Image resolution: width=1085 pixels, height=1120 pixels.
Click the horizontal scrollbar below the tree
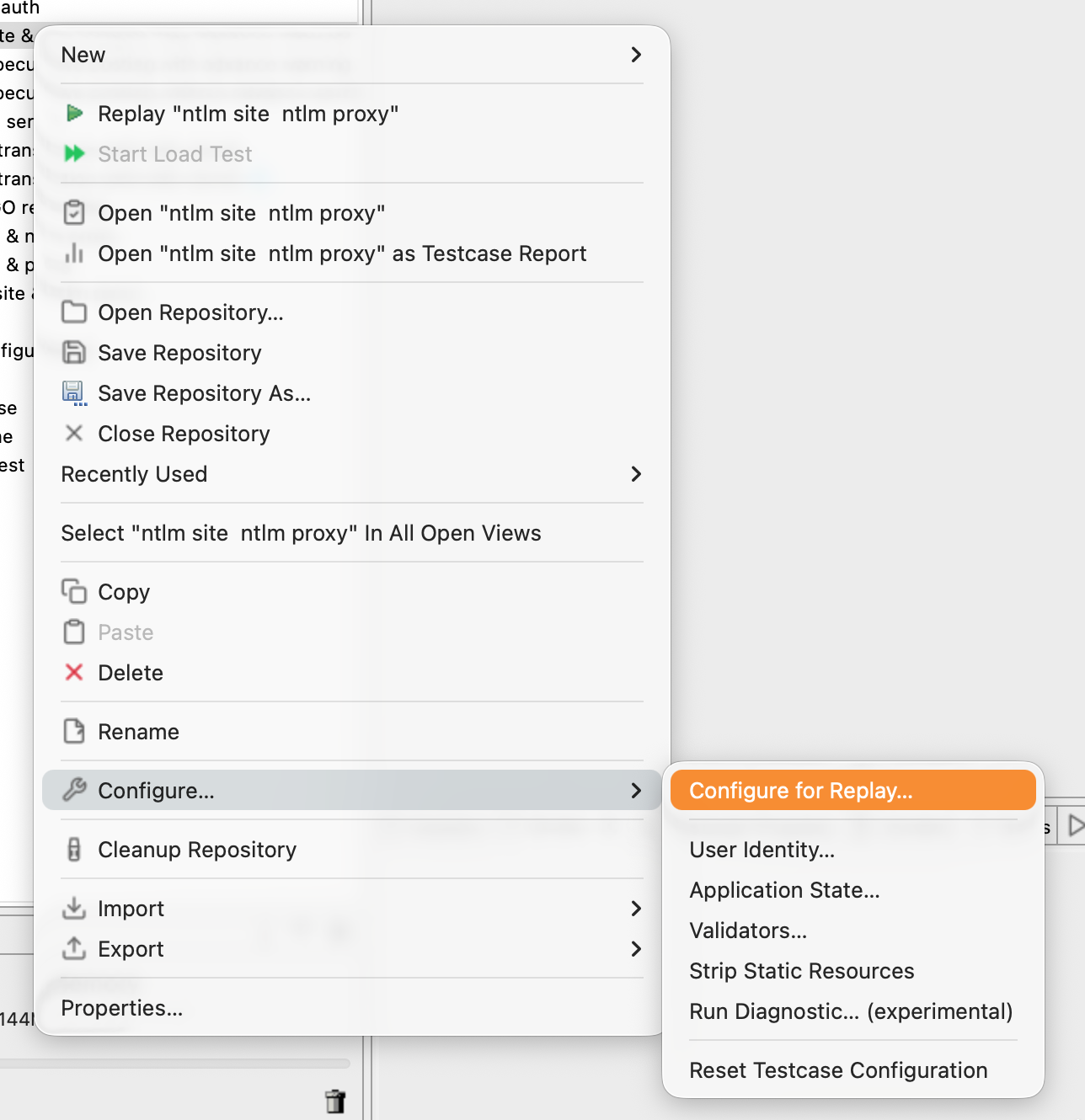point(175,1064)
